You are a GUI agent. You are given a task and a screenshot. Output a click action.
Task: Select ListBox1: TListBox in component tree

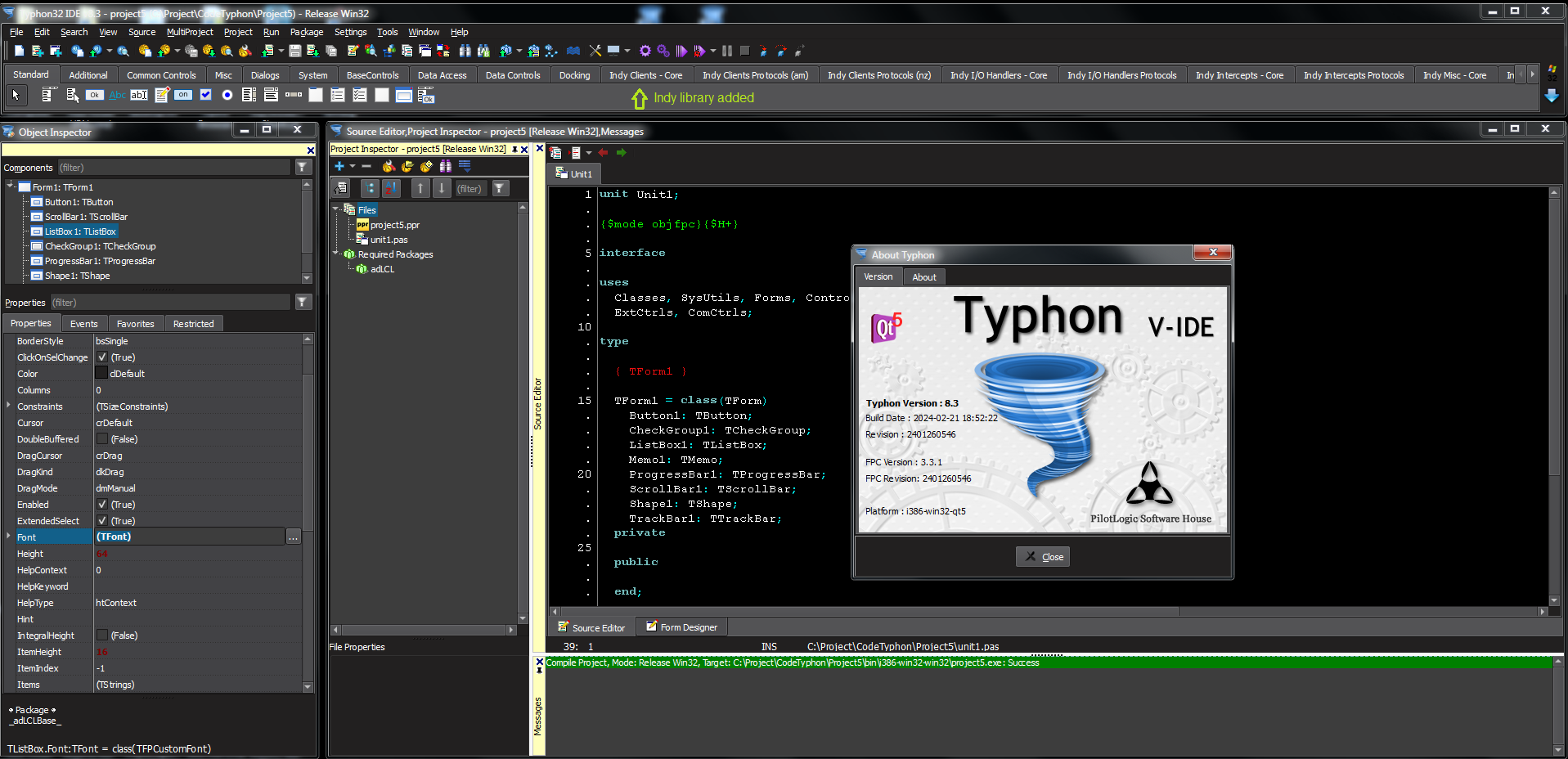pyautogui.click(x=80, y=231)
